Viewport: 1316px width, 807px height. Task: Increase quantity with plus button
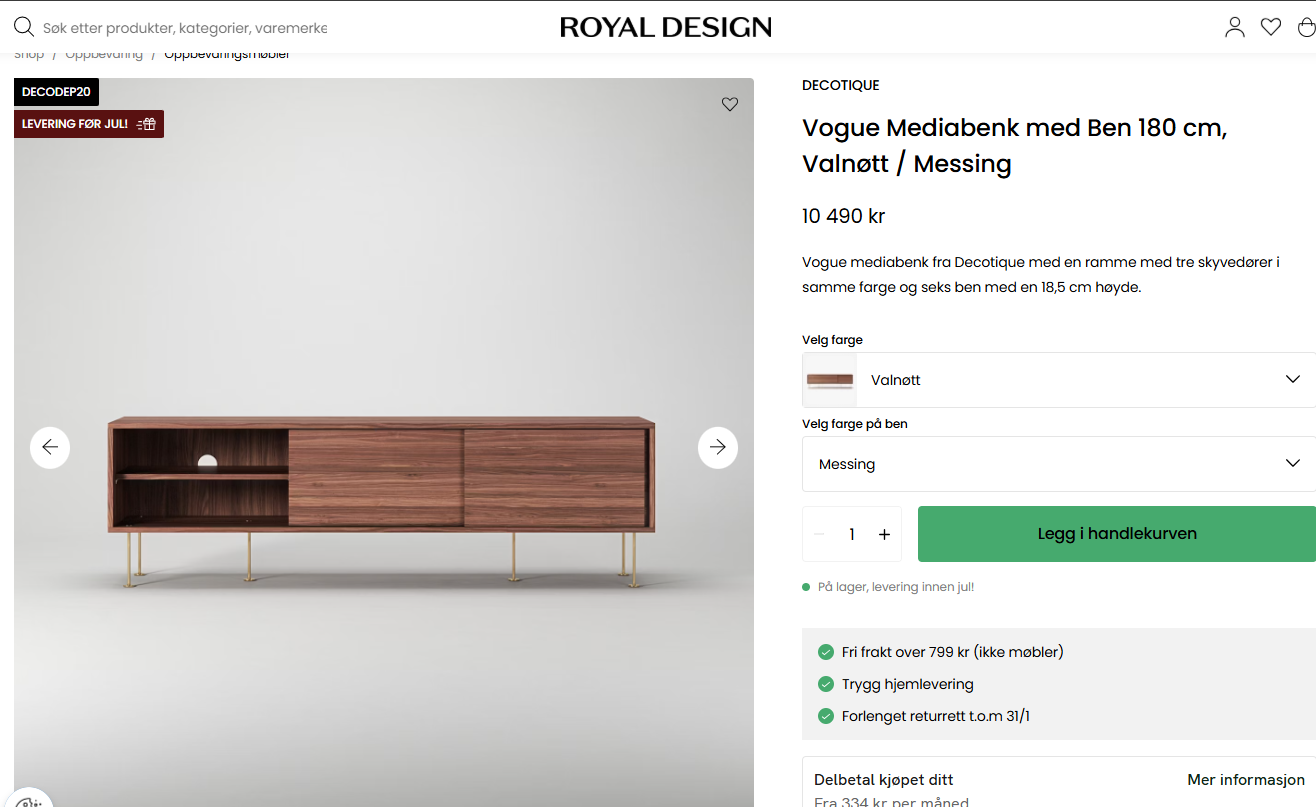point(884,534)
